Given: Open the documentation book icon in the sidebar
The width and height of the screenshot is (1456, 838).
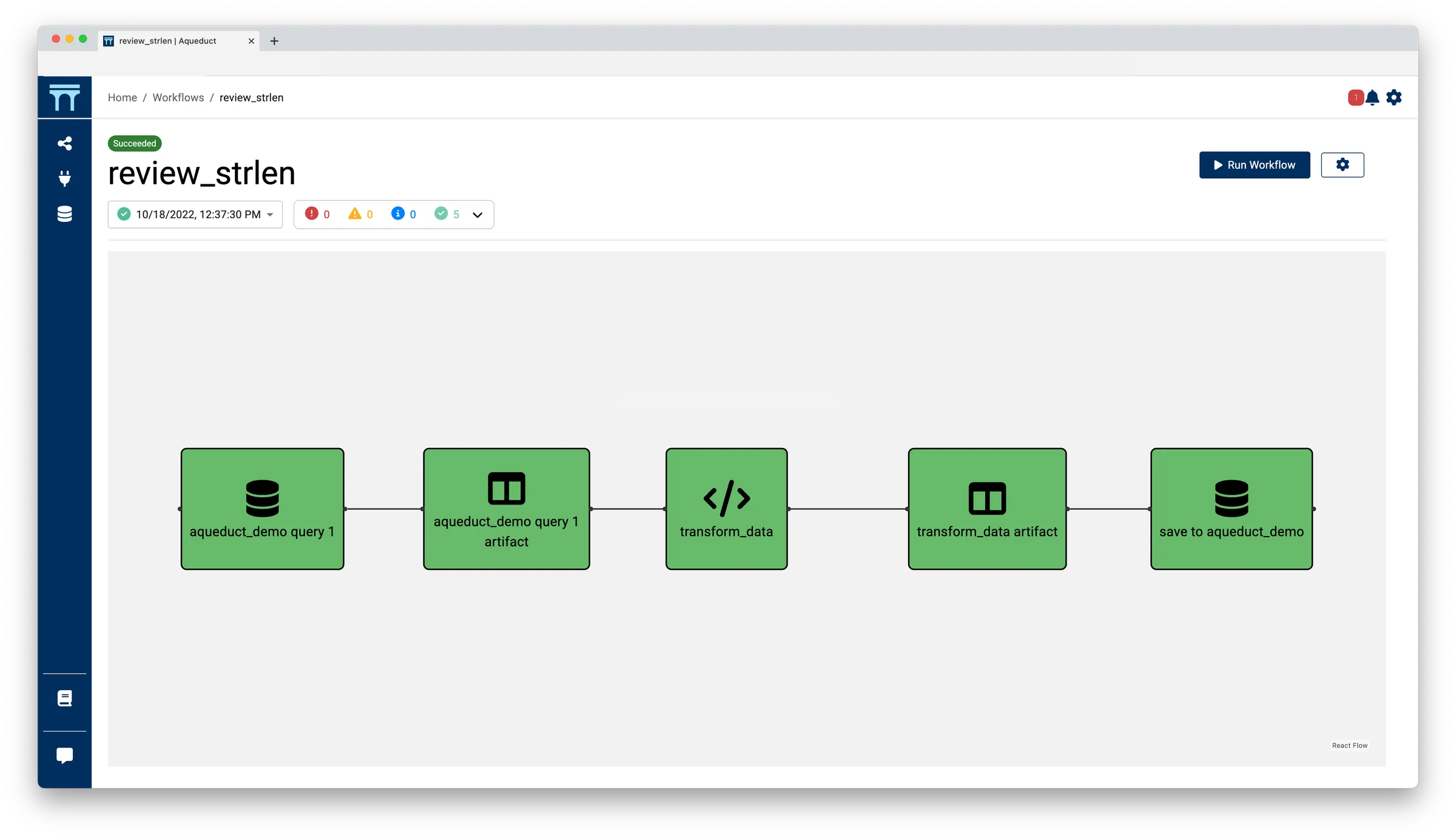Looking at the screenshot, I should [65, 697].
